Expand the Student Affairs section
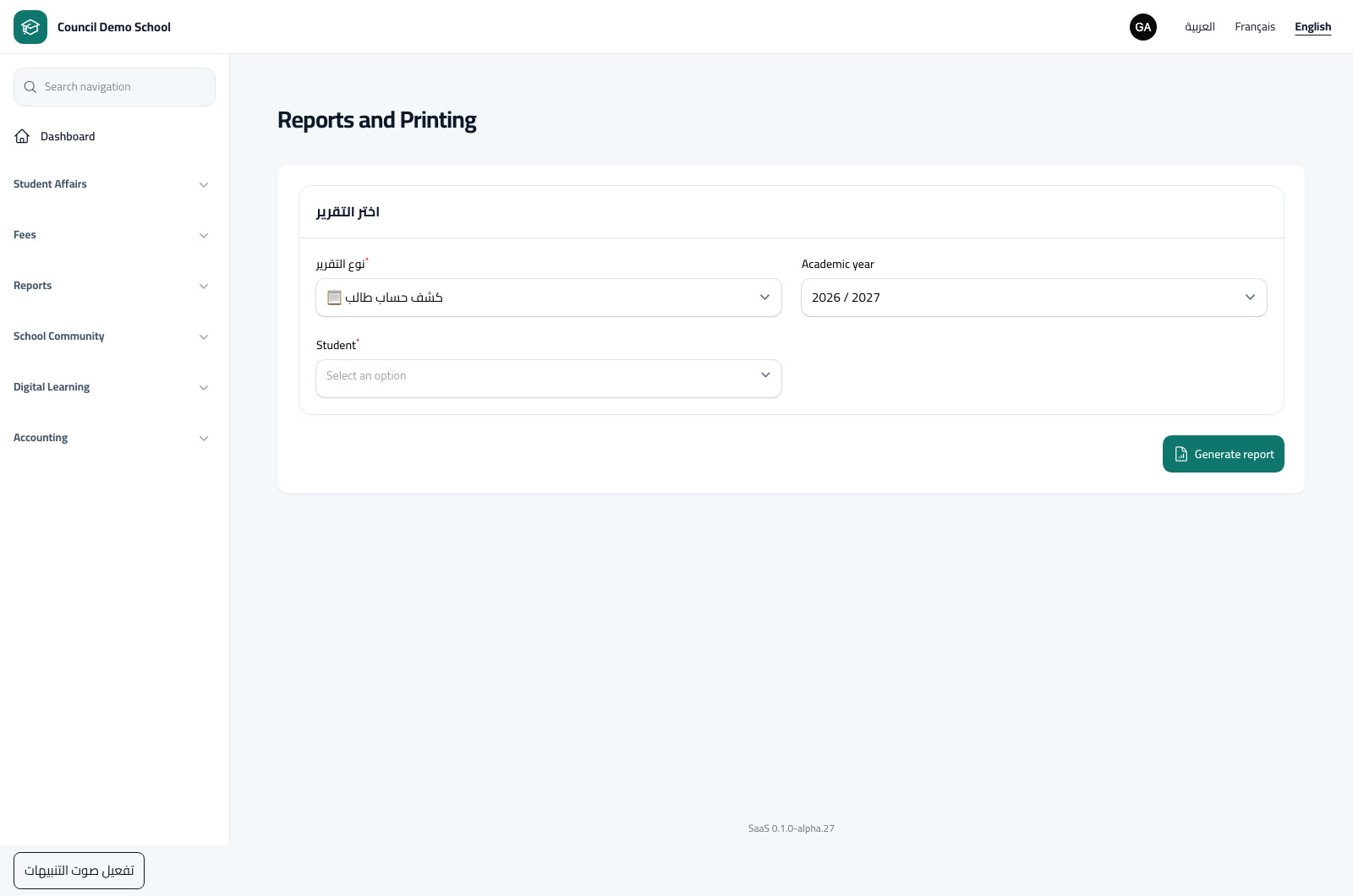Image resolution: width=1353 pixels, height=896 pixels. point(111,184)
